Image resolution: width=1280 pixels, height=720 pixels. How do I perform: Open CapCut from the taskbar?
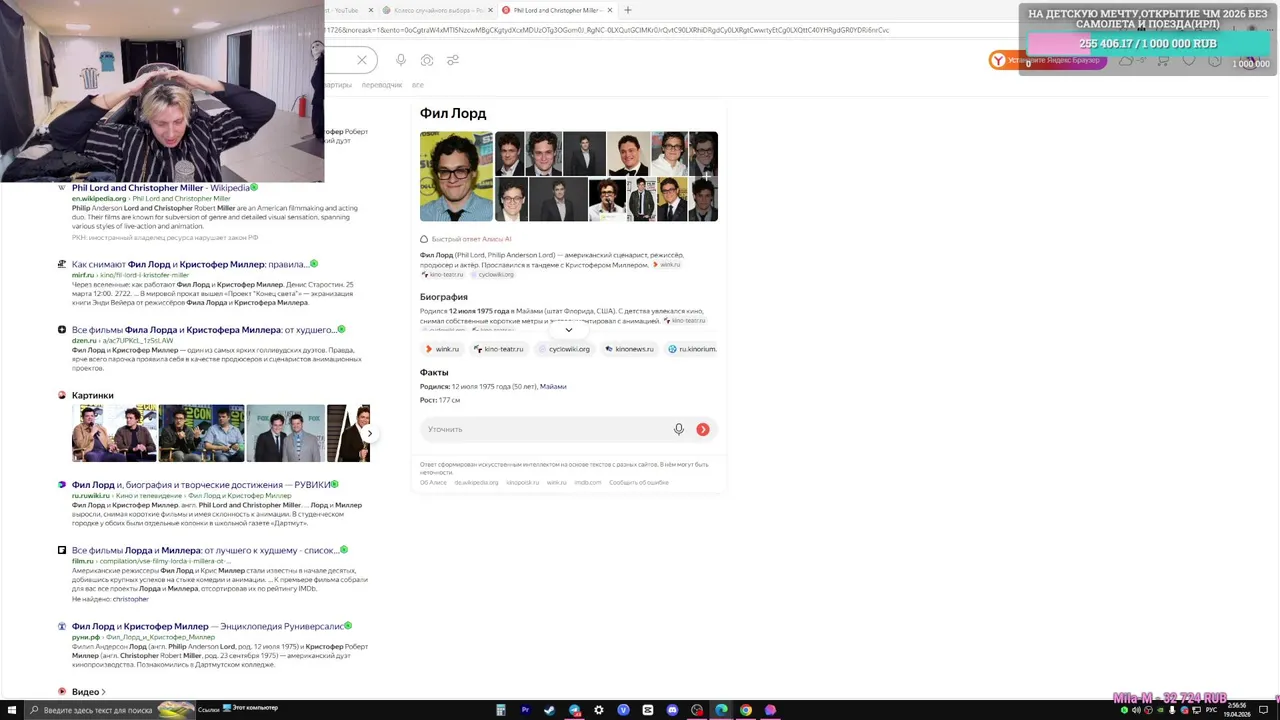648,710
